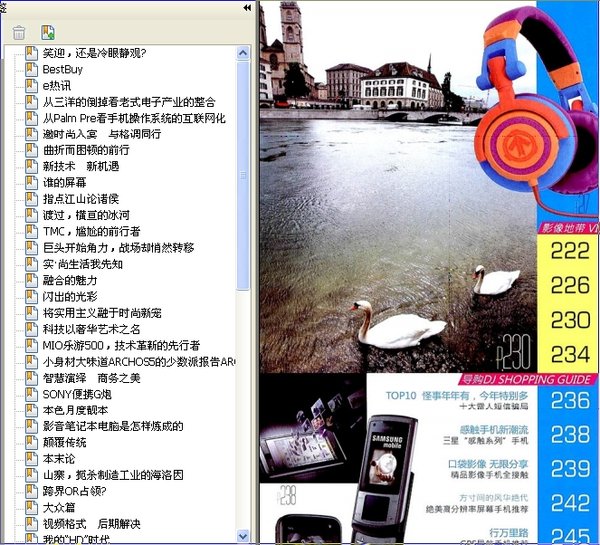This screenshot has height=545, width=600.
Task: Click bookmark icon beside BestBuy
Action: pyautogui.click(x=31, y=69)
